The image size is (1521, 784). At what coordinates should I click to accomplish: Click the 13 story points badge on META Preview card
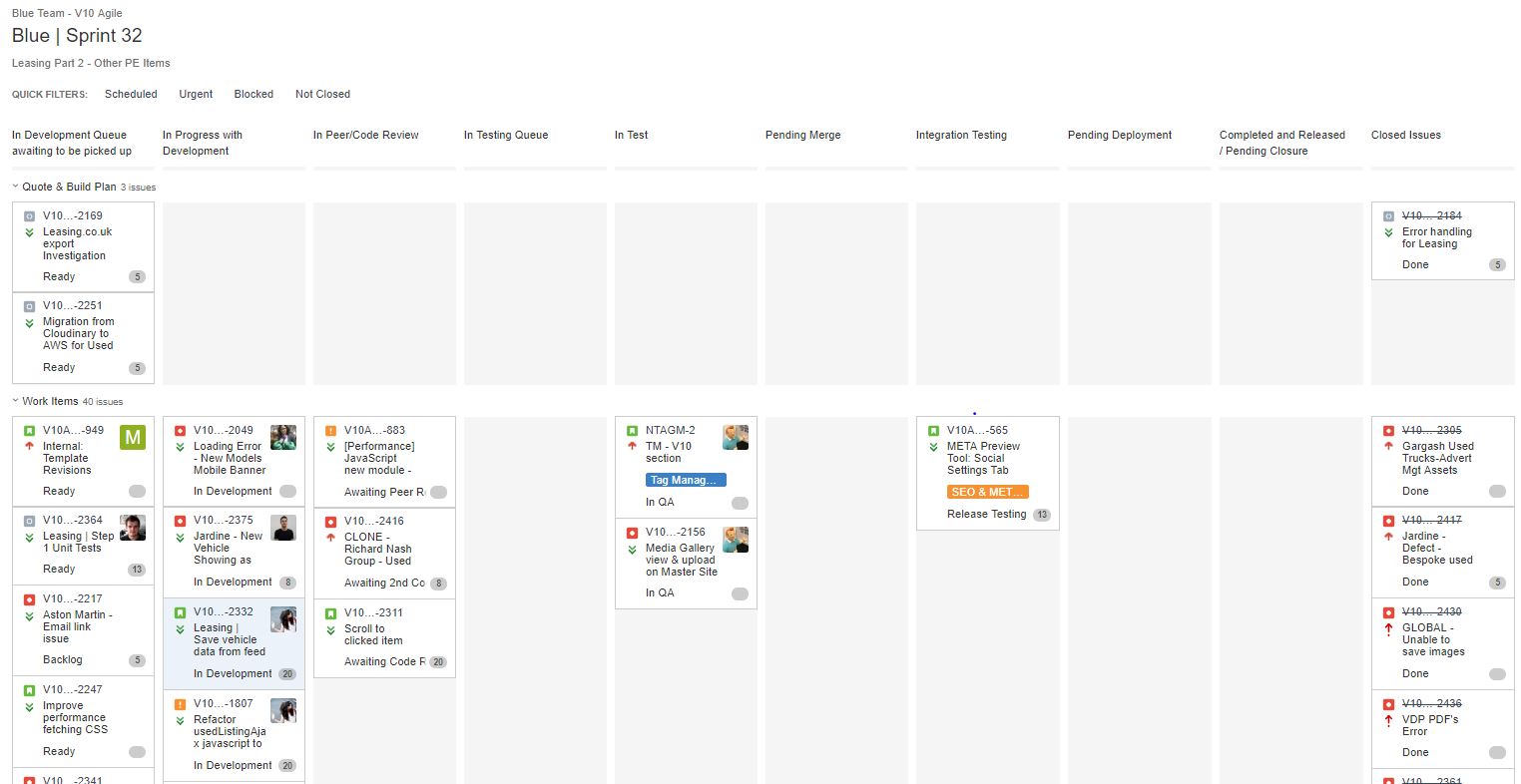pyautogui.click(x=1042, y=515)
